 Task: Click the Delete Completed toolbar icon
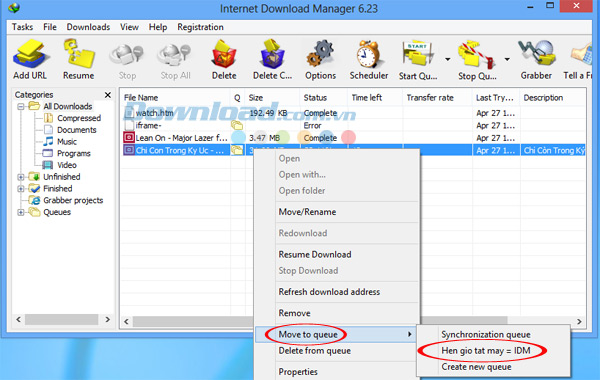pos(272,54)
